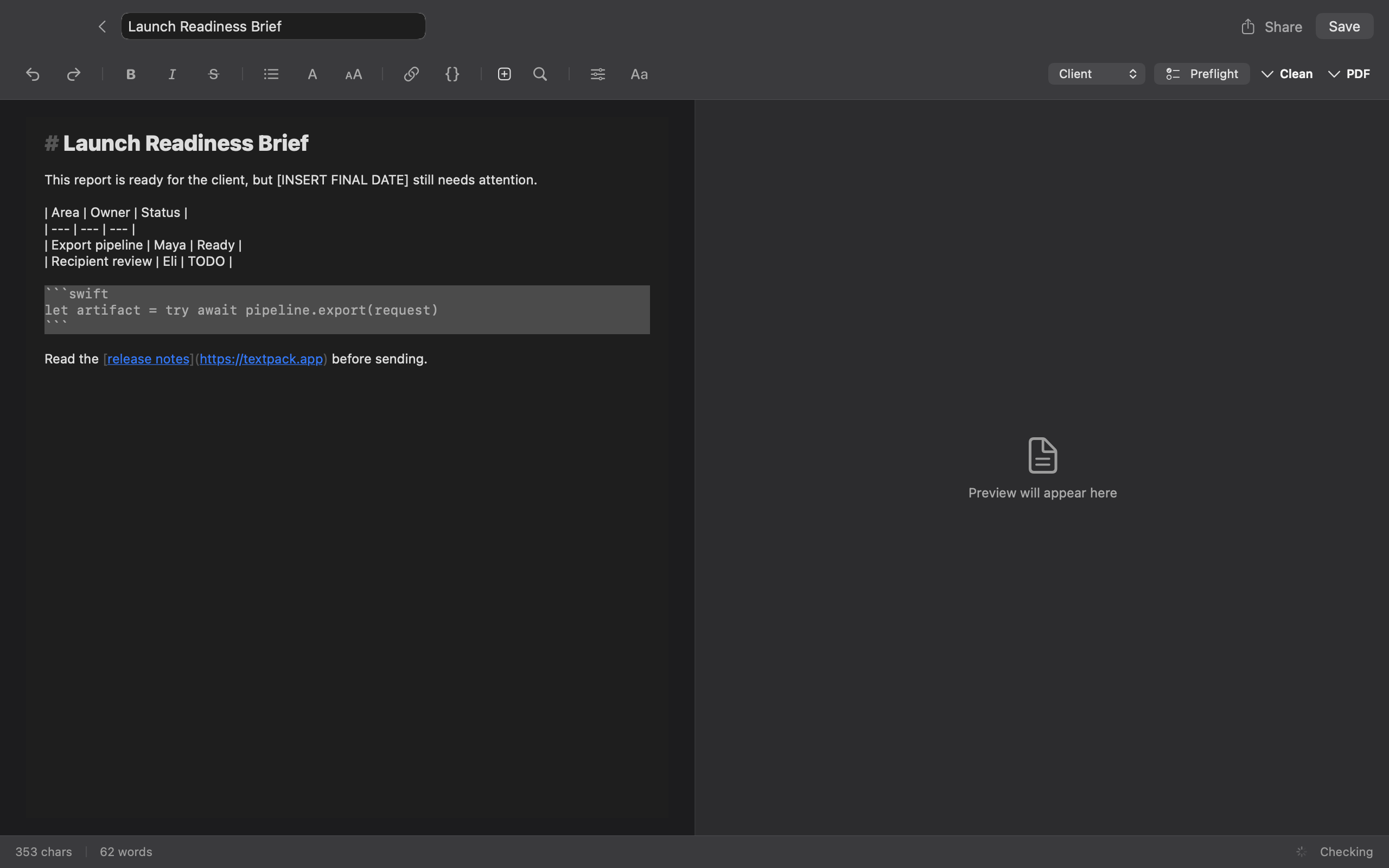Viewport: 1389px width, 868px height.
Task: Click the redo arrow icon
Action: click(73, 74)
